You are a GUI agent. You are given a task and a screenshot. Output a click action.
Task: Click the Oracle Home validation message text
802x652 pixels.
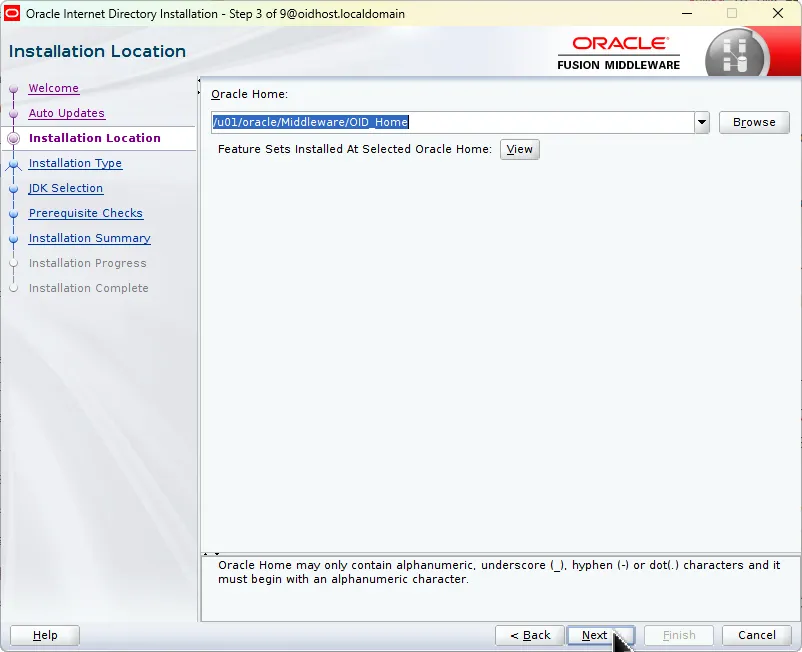pyautogui.click(x=499, y=572)
